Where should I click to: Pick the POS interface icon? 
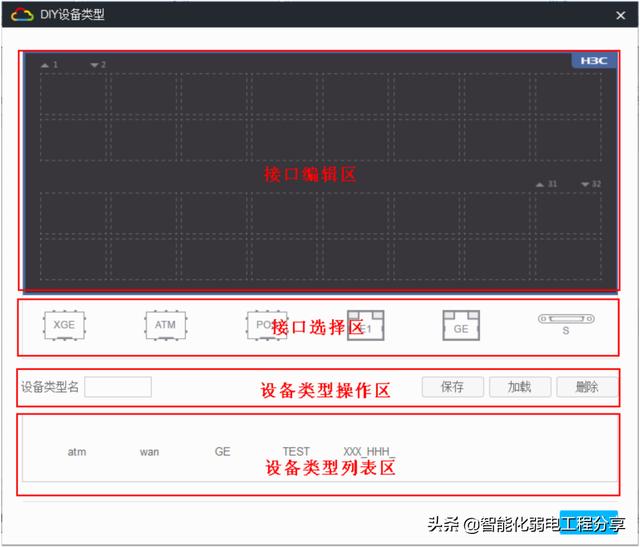pyautogui.click(x=262, y=325)
